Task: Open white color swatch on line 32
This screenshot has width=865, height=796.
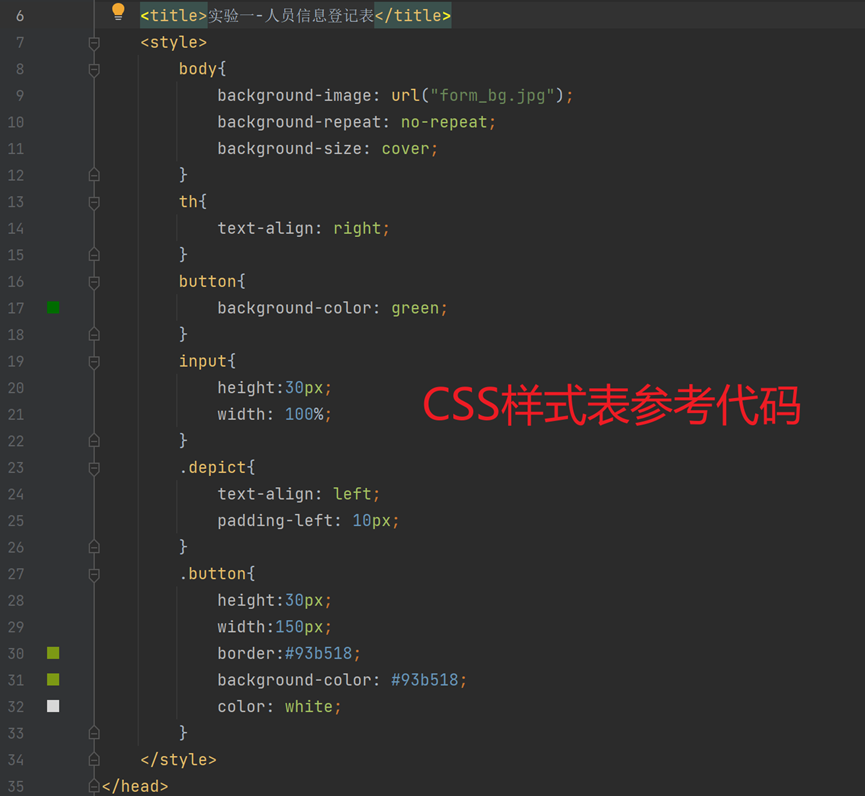Action: point(53,706)
